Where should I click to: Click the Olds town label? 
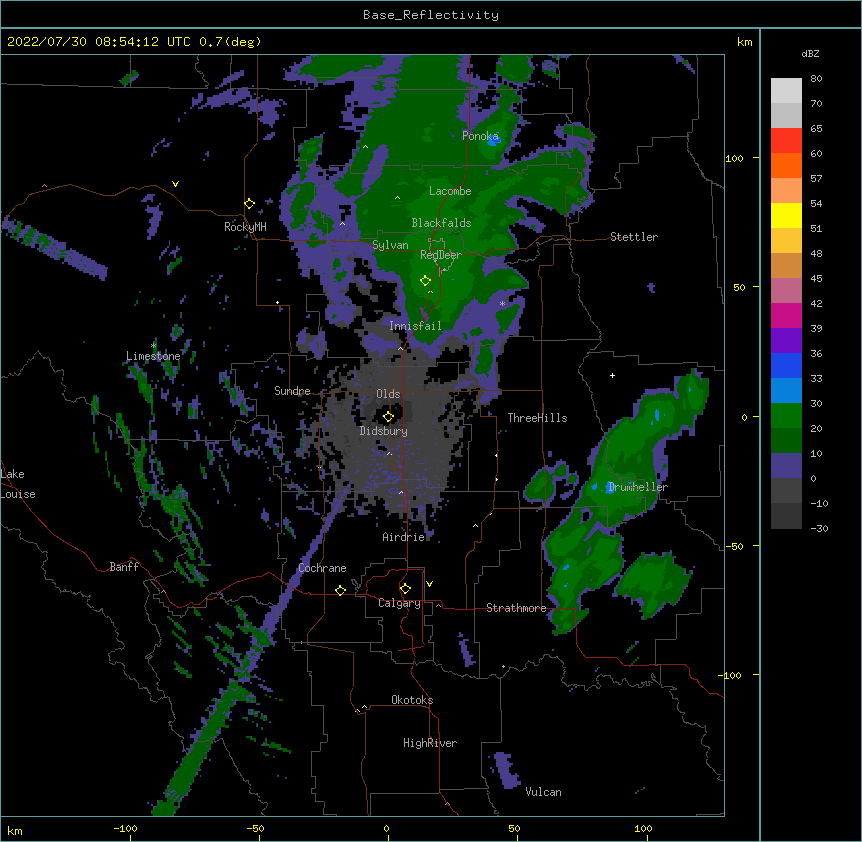click(388, 394)
